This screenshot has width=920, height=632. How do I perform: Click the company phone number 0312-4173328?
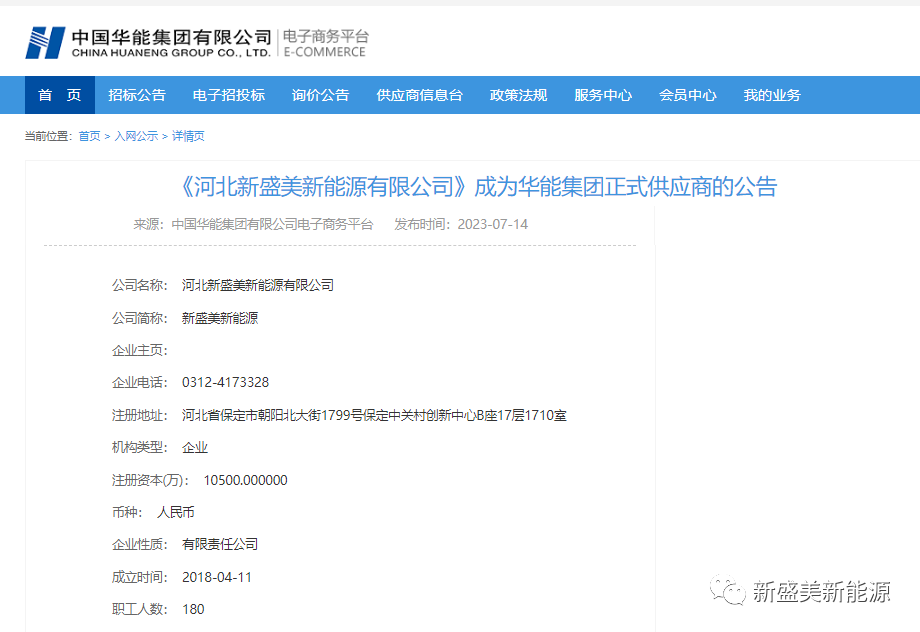coord(225,382)
